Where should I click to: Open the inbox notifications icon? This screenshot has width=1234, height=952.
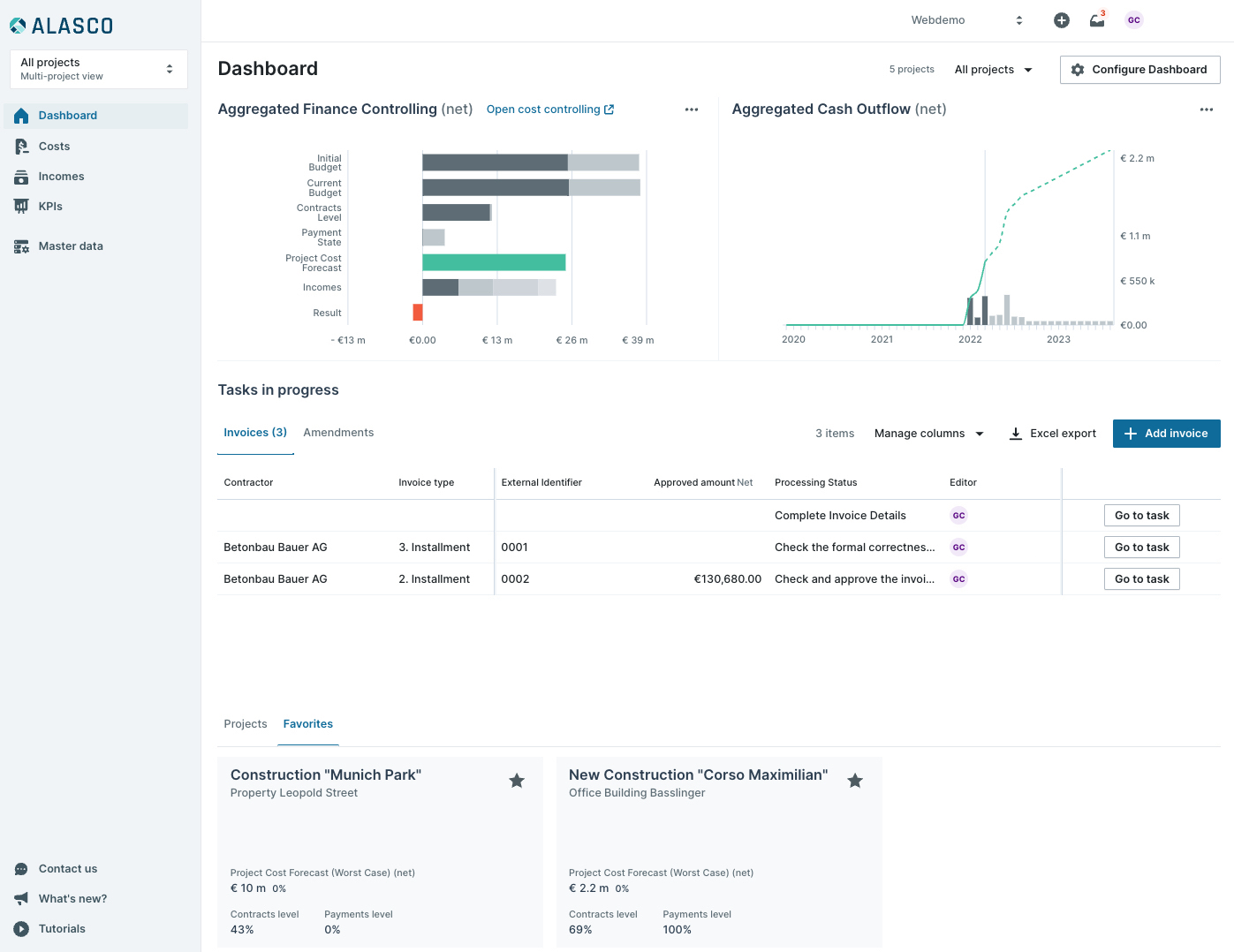[1097, 20]
